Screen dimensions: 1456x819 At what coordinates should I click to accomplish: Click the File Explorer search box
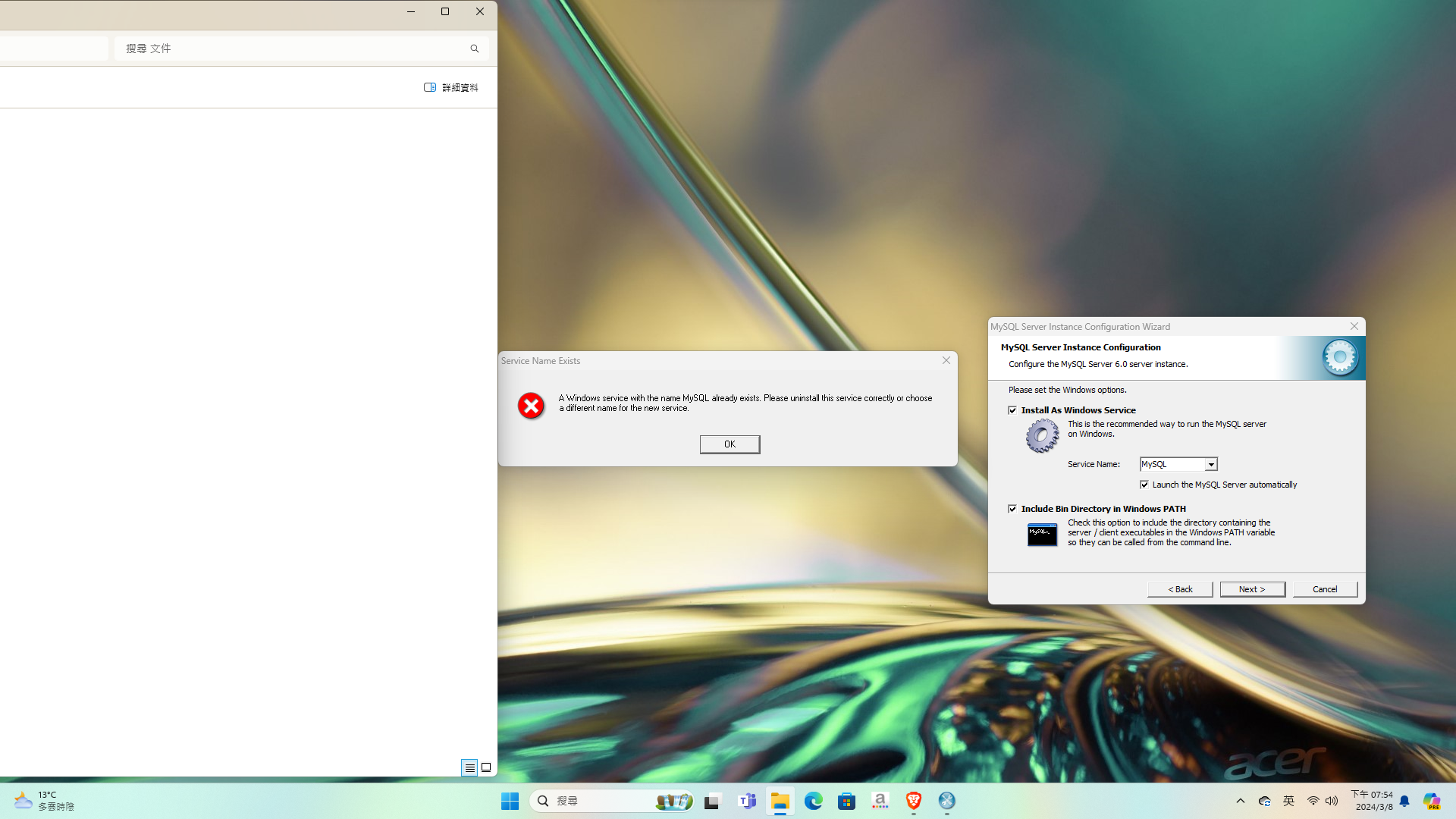(301, 49)
